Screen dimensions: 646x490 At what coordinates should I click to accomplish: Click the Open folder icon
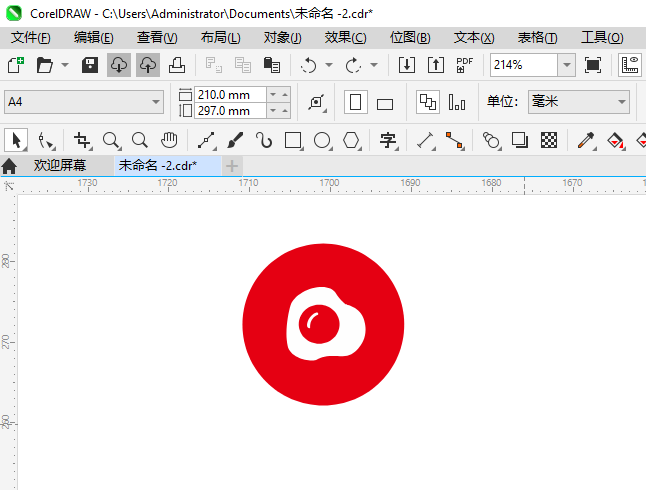(x=44, y=65)
